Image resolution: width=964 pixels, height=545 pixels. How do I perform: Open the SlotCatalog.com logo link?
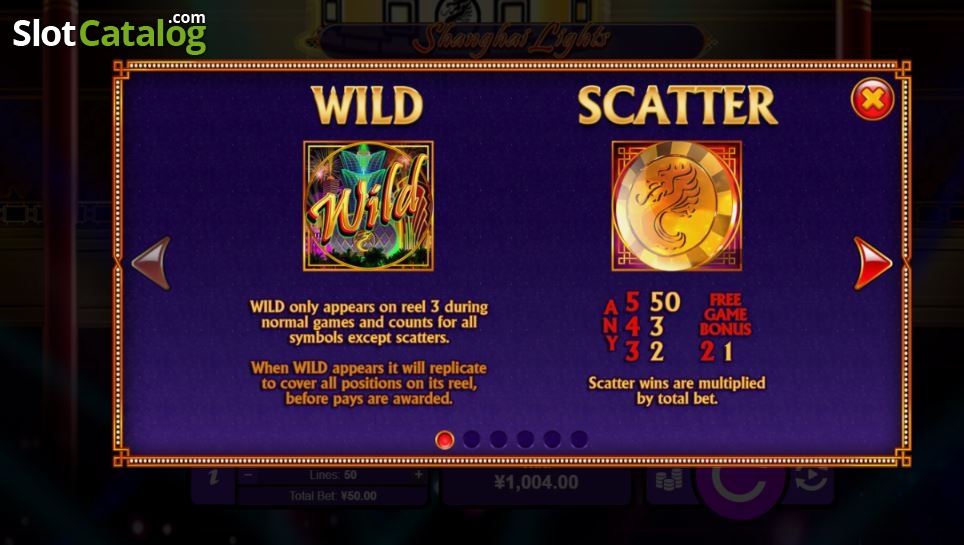(109, 33)
